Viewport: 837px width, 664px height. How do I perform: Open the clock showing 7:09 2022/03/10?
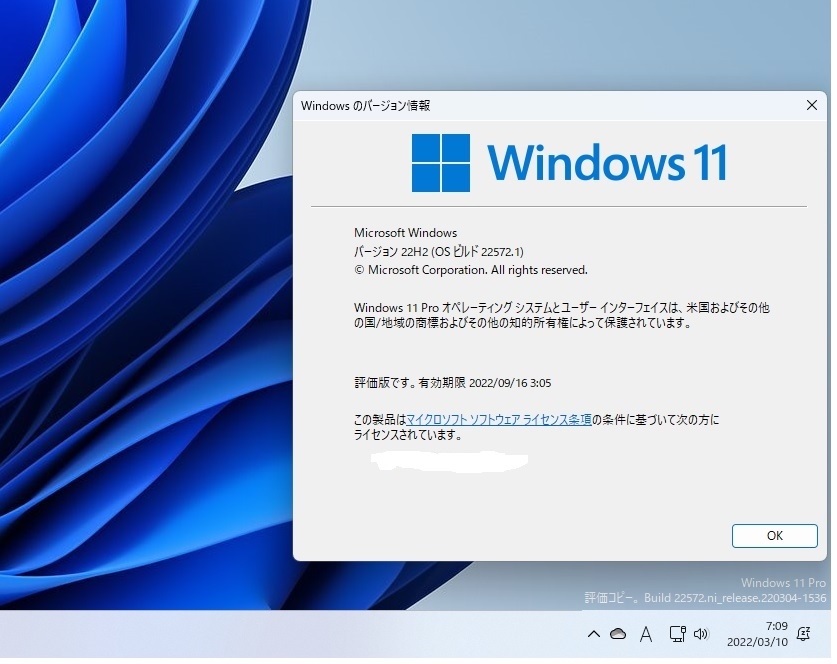pyautogui.click(x=757, y=634)
